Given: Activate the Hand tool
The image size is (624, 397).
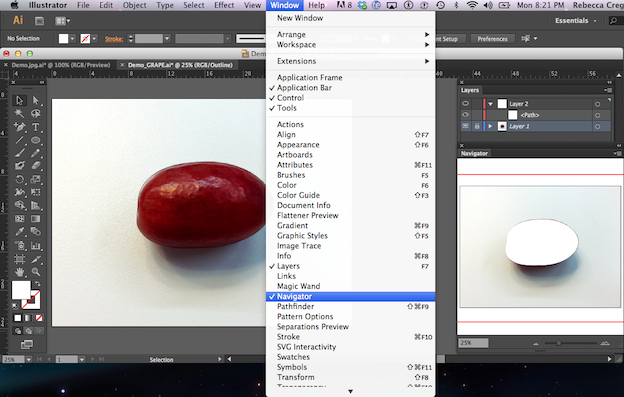Looking at the screenshot, I should pos(19,272).
